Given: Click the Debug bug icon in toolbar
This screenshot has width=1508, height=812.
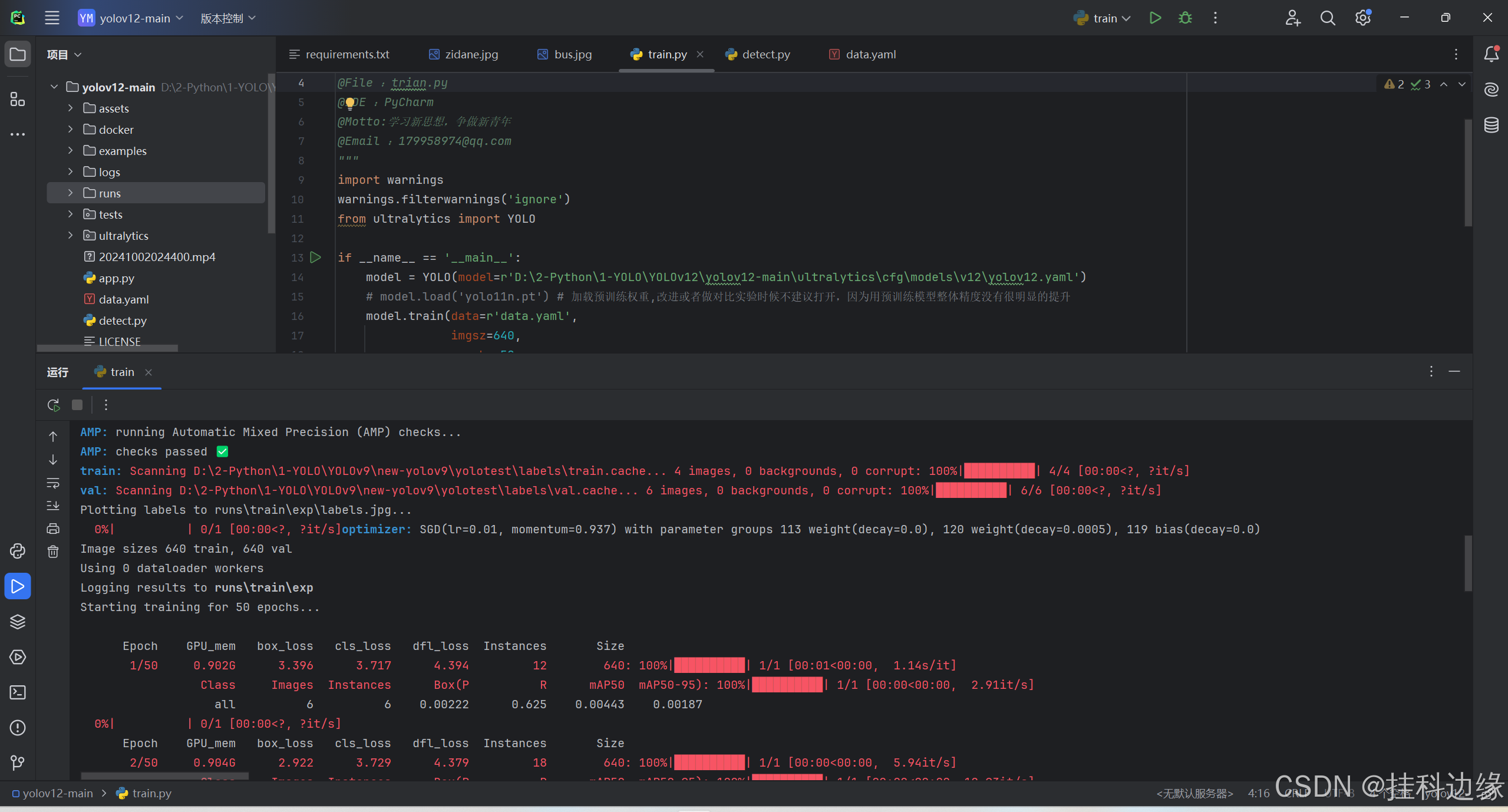Looking at the screenshot, I should point(1185,18).
